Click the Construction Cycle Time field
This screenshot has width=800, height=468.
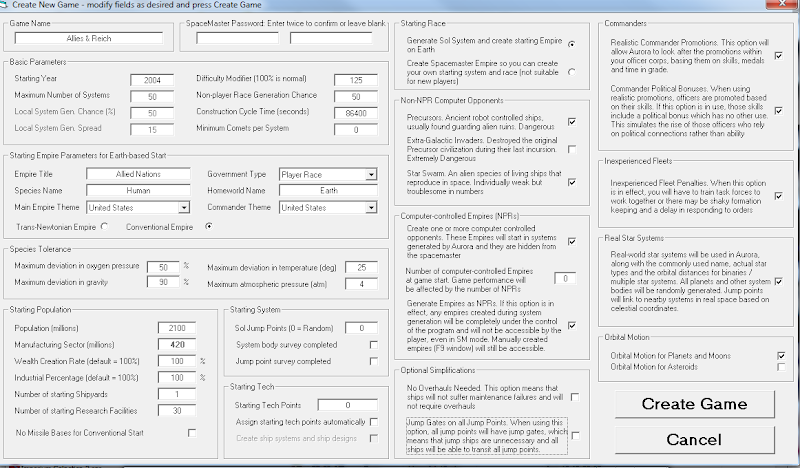[x=356, y=113]
